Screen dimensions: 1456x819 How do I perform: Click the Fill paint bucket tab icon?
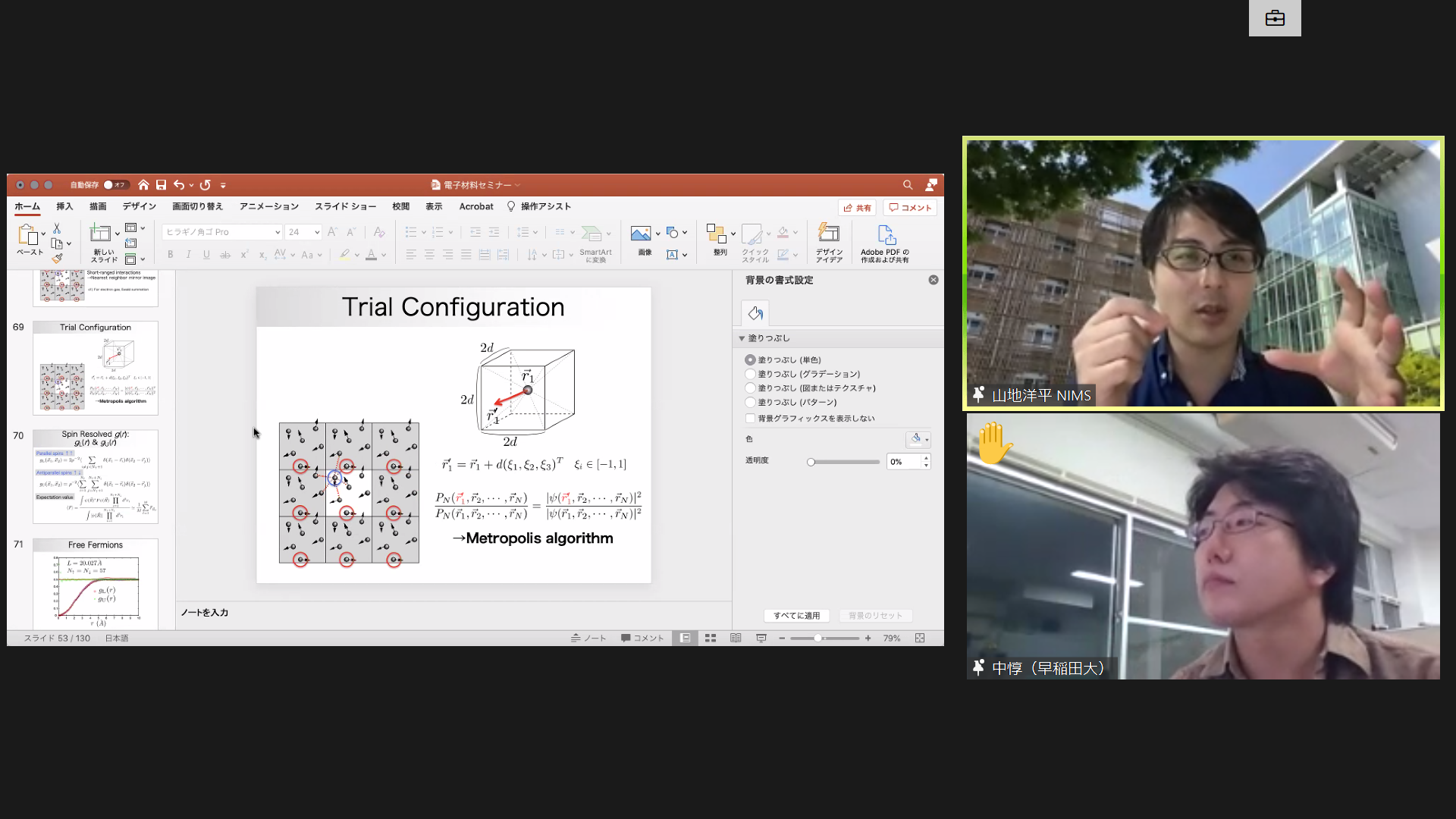[x=755, y=313]
